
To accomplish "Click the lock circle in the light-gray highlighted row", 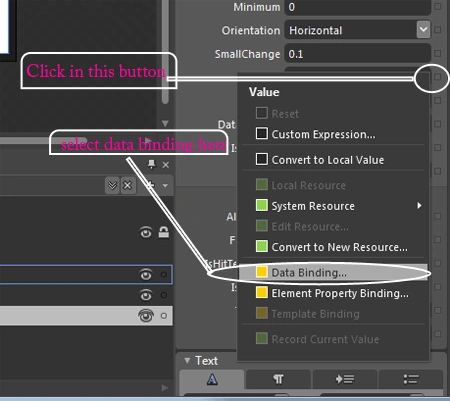I will pyautogui.click(x=164, y=316).
